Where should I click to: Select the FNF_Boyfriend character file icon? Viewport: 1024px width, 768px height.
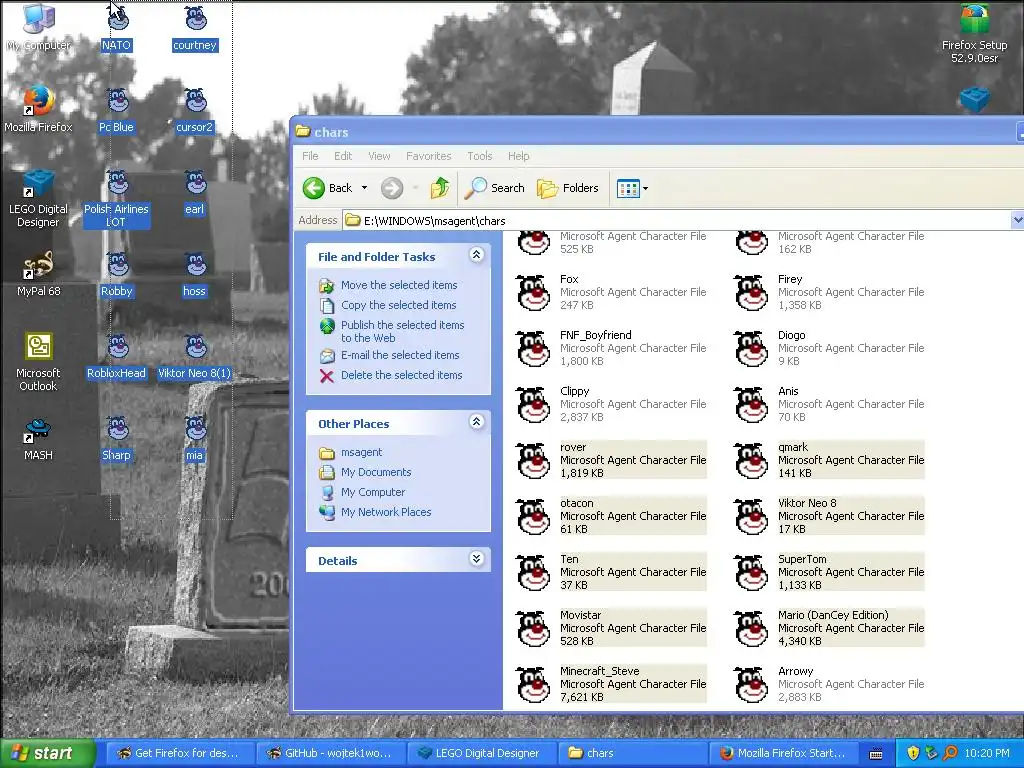click(534, 348)
